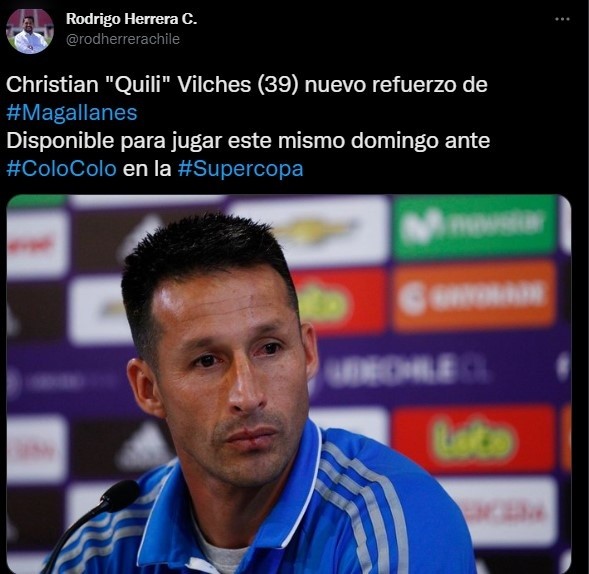Click the tweet text mentioning Vilches
The height and width of the screenshot is (574, 589).
(x=247, y=85)
